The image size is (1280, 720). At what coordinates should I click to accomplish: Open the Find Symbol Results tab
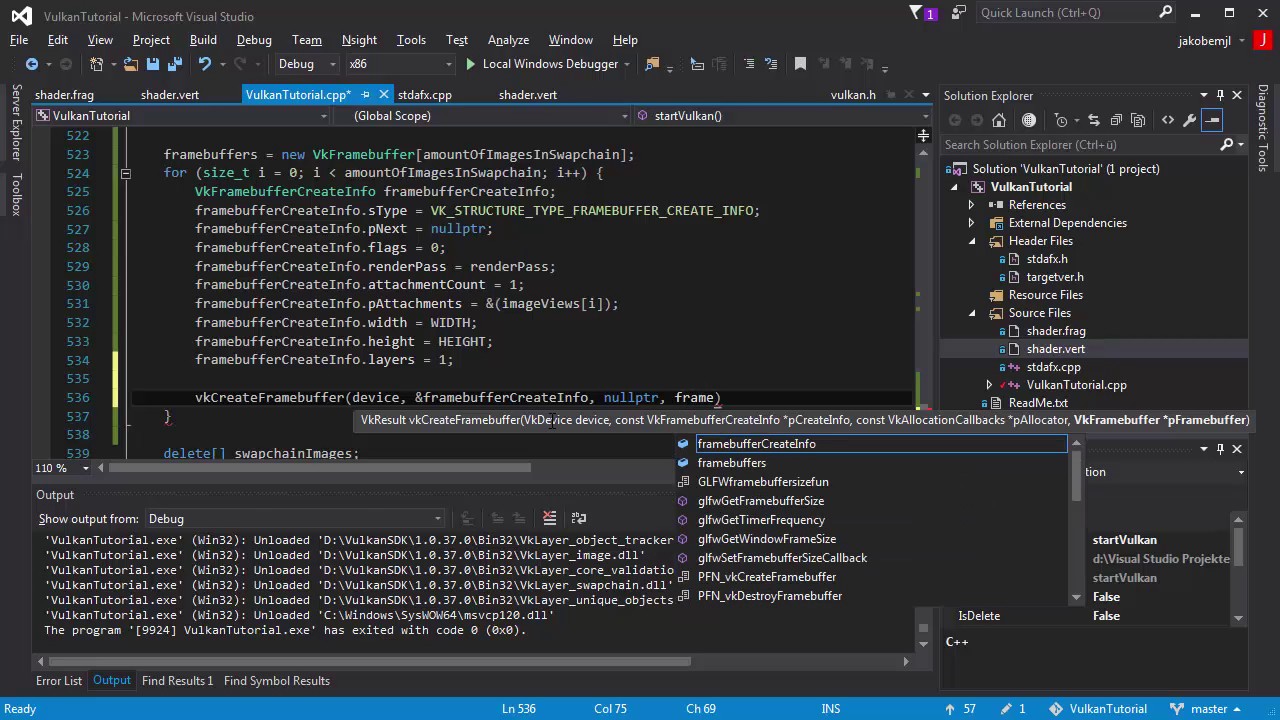[x=277, y=681]
